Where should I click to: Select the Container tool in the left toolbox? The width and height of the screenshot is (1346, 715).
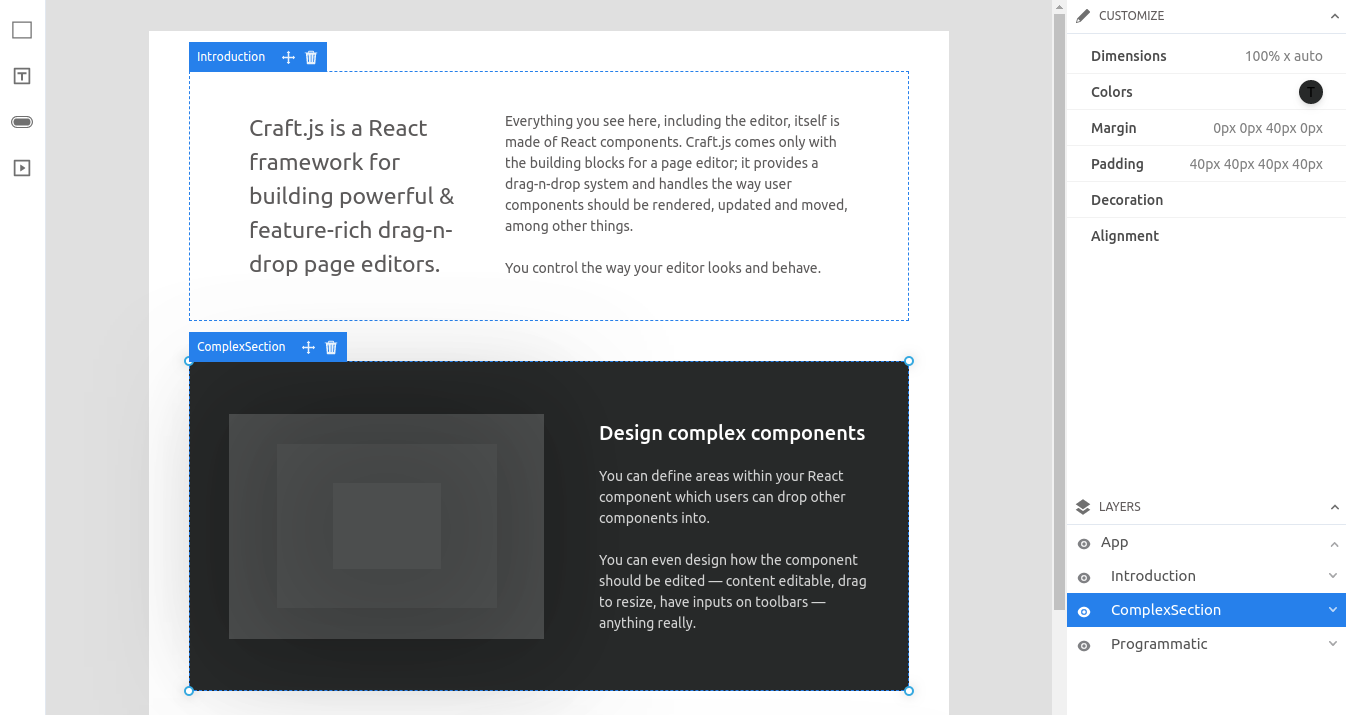[22, 30]
